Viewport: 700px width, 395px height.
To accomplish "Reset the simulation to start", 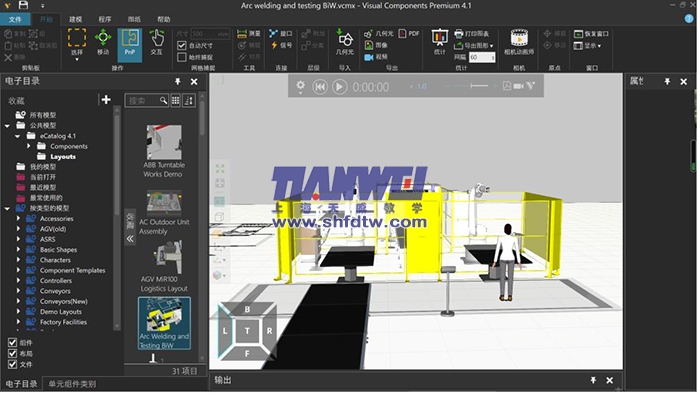I will [x=320, y=87].
